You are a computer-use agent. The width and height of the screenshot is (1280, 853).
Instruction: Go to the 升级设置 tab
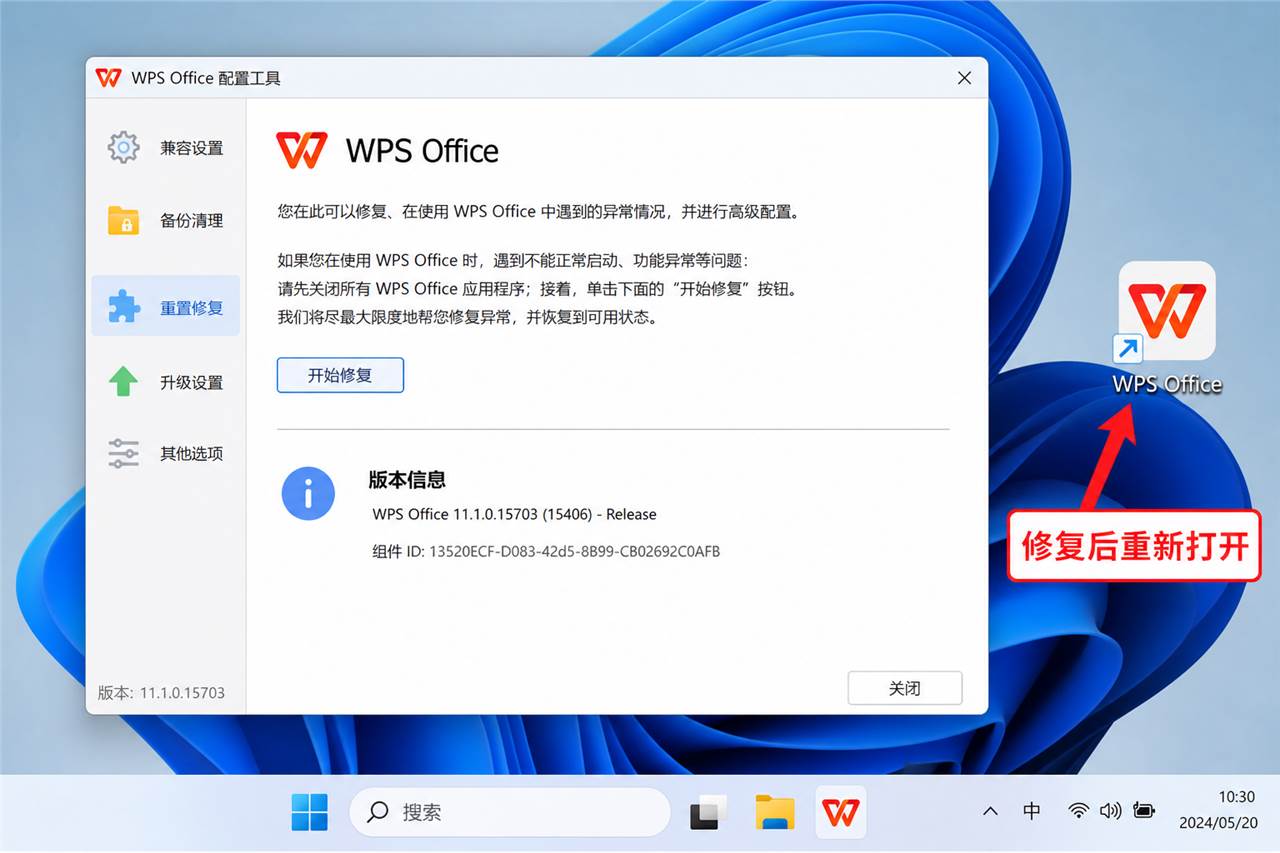click(x=165, y=382)
